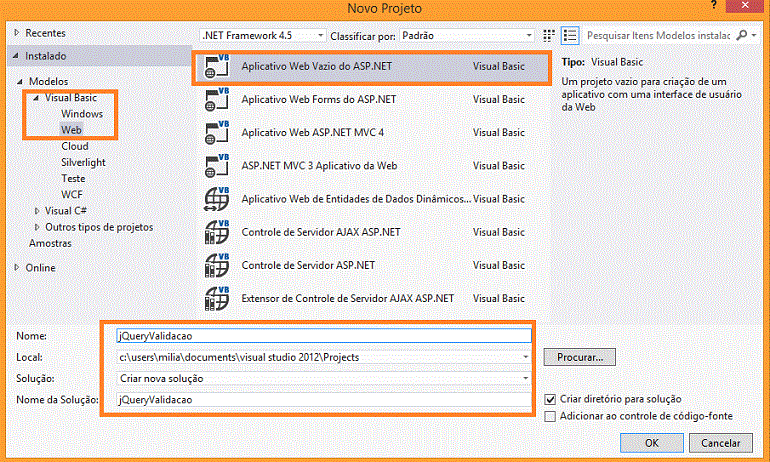Select the Teste category
This screenshot has width=770, height=462.
(x=73, y=179)
